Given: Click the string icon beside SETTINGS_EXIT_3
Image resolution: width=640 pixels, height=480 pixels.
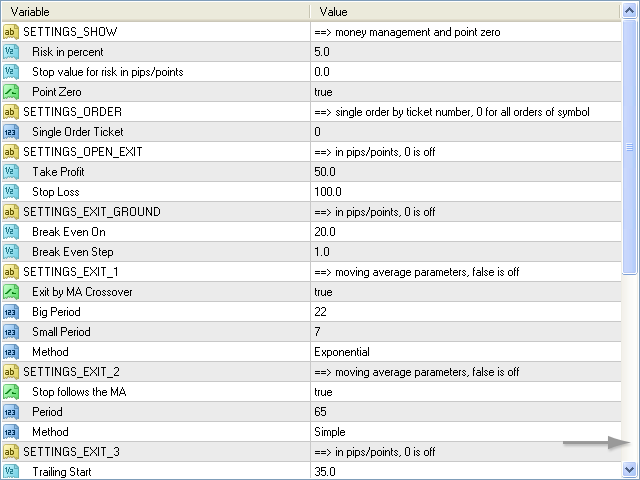Looking at the screenshot, I should click(10, 452).
